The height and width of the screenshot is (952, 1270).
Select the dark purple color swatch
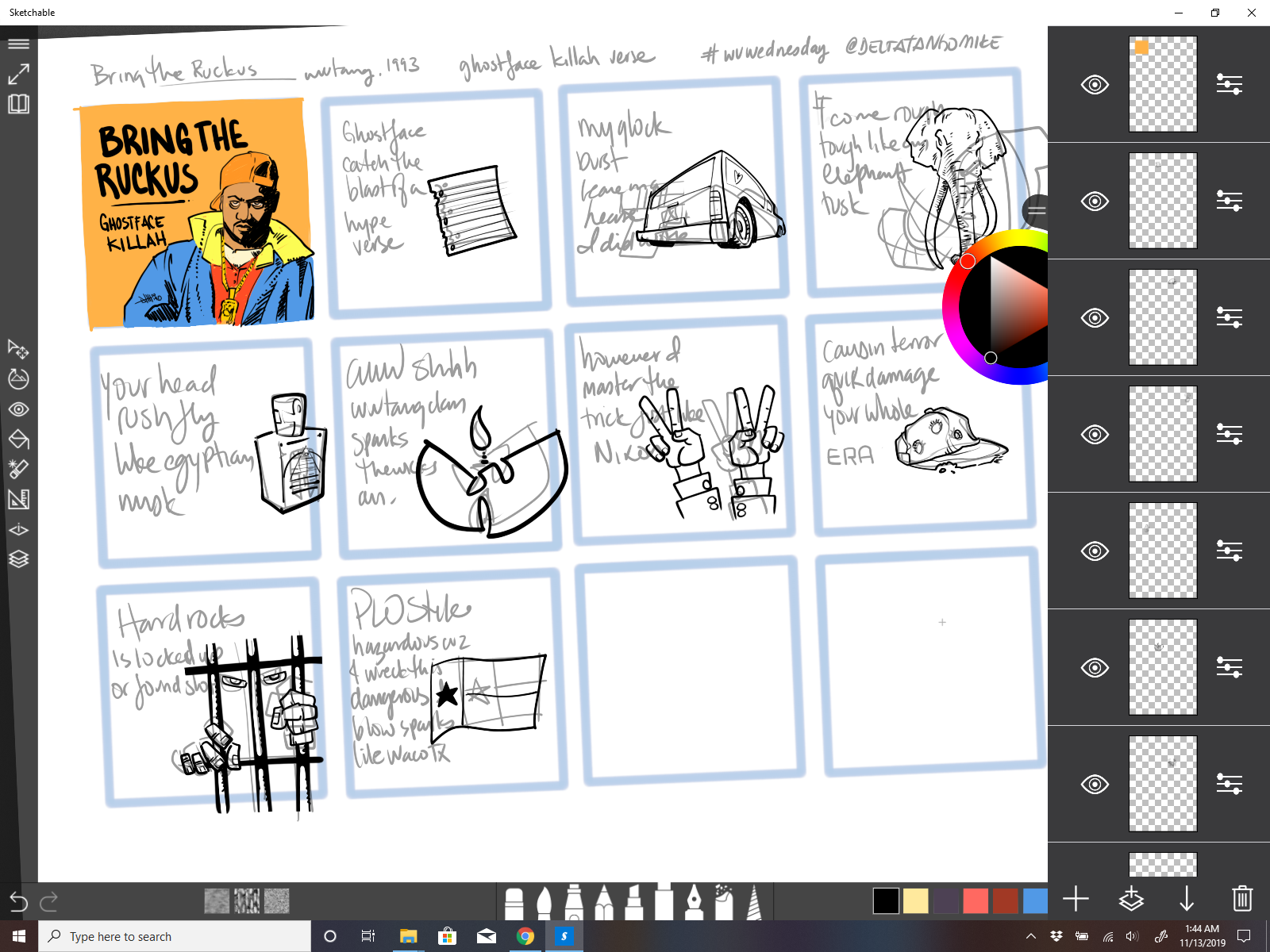(x=945, y=900)
